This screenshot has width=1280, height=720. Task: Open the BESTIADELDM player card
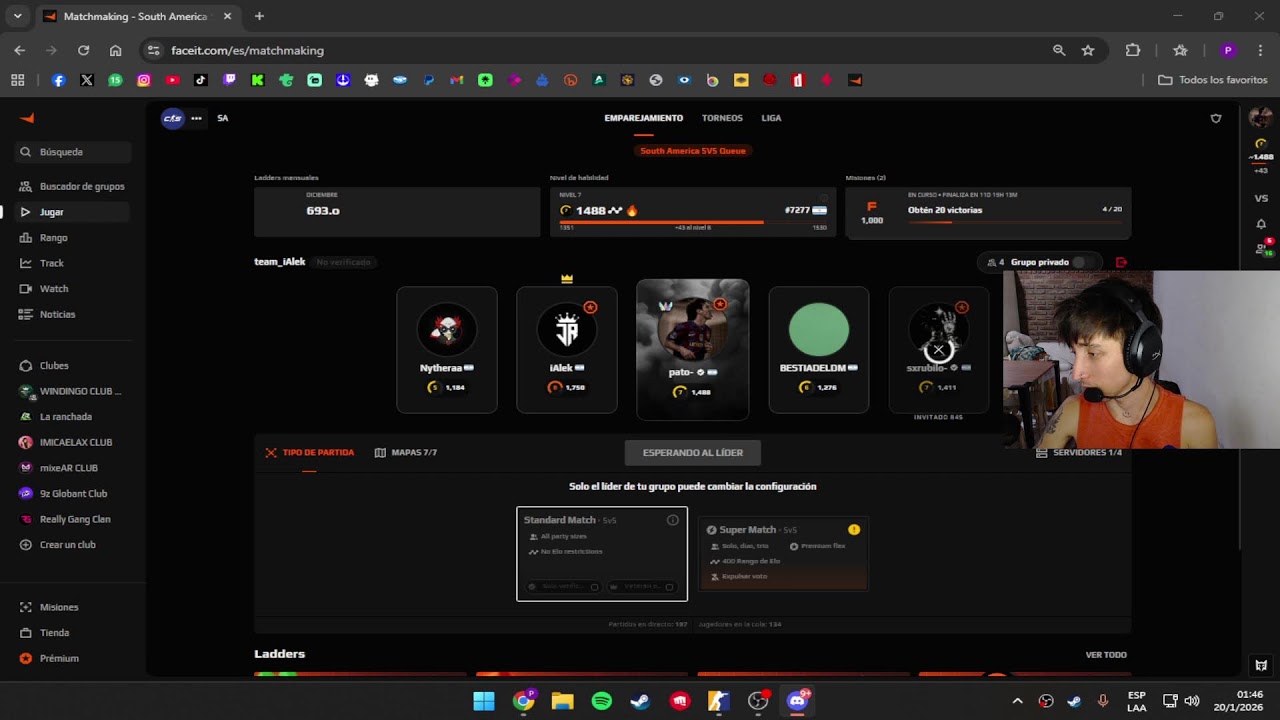819,350
